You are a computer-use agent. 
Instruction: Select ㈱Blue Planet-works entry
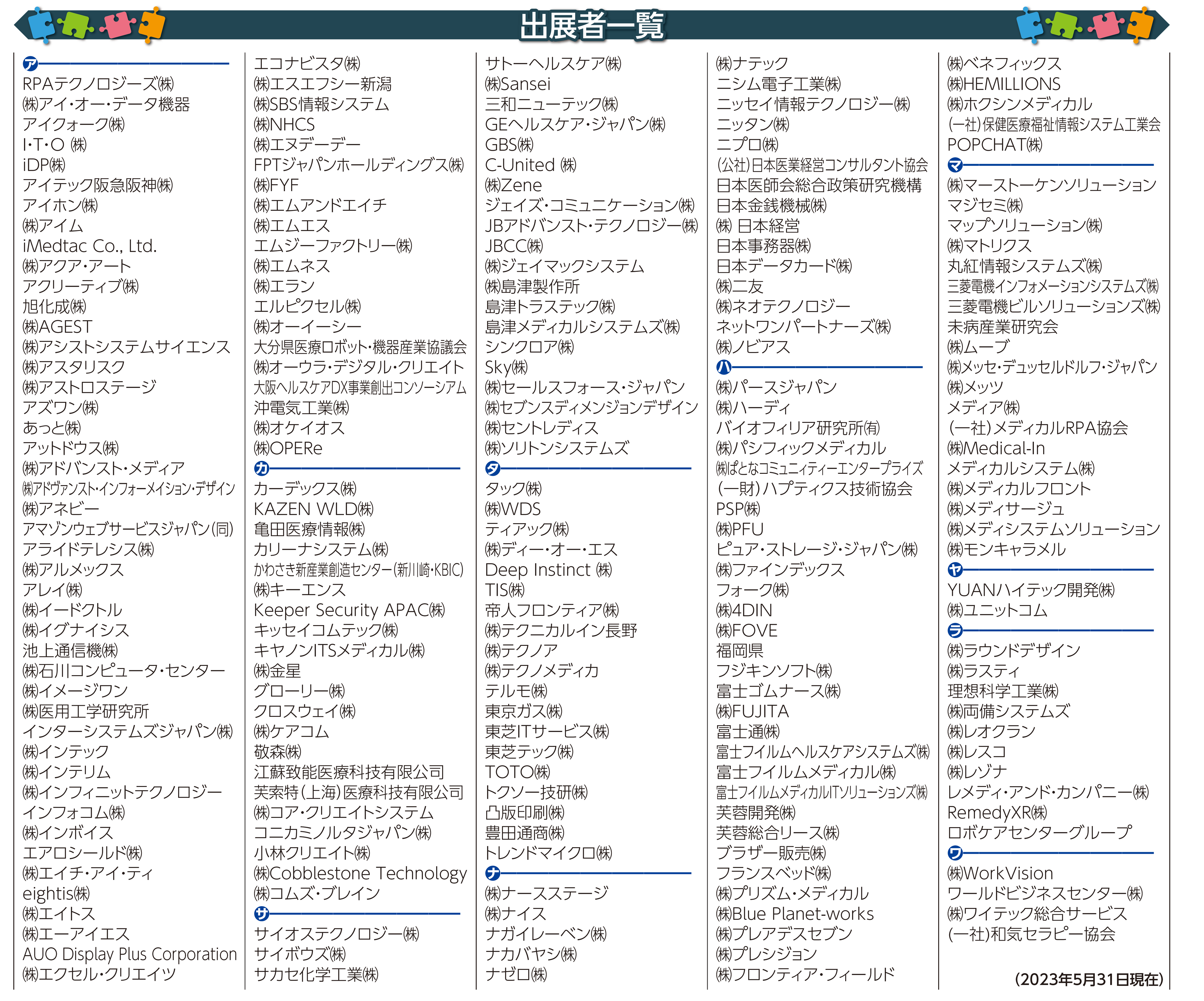795,914
